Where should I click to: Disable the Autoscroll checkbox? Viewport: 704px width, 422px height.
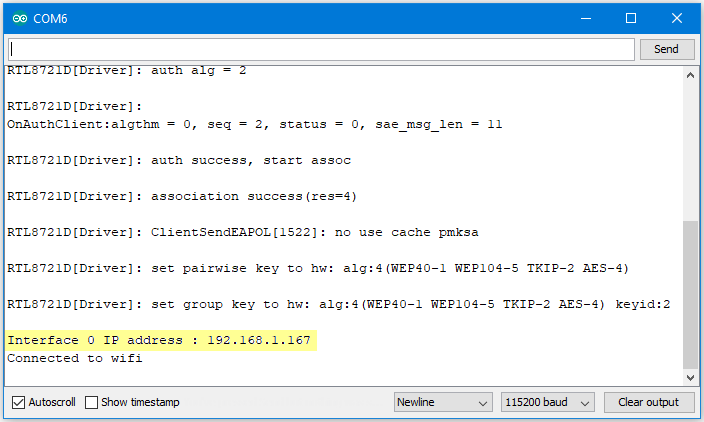coord(18,402)
